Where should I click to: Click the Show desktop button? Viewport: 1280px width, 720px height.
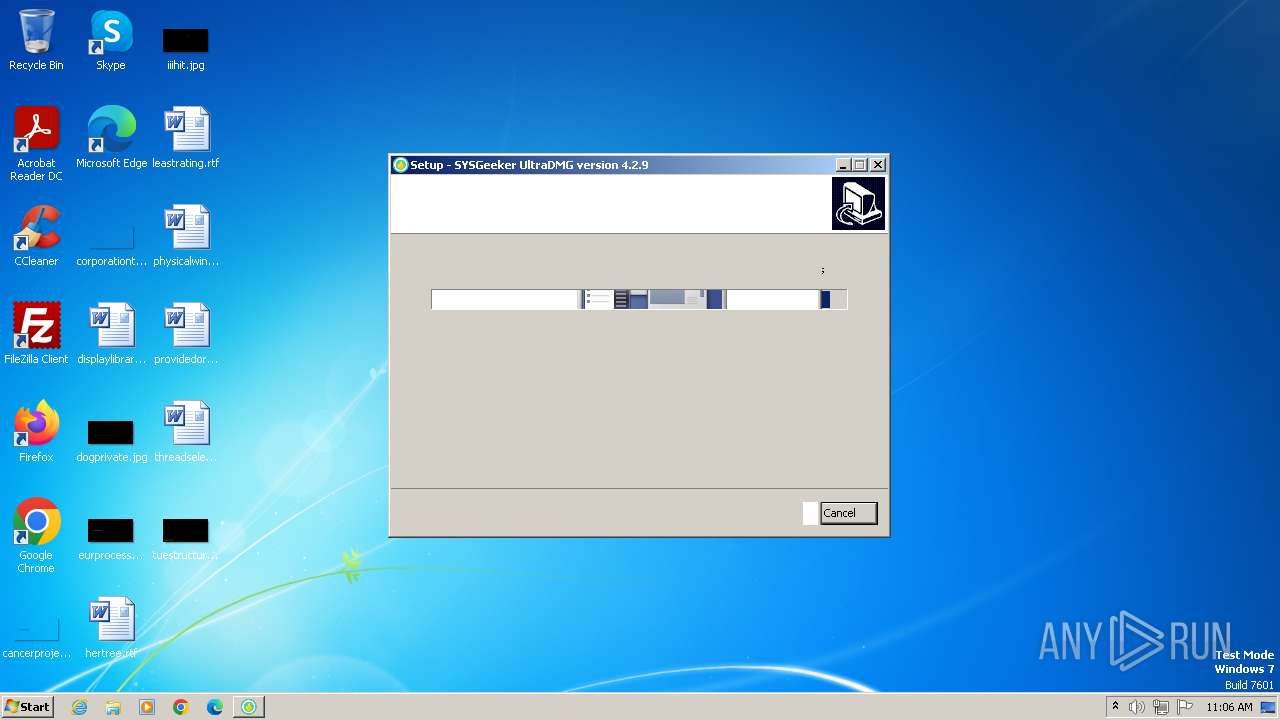pyautogui.click(x=1269, y=707)
